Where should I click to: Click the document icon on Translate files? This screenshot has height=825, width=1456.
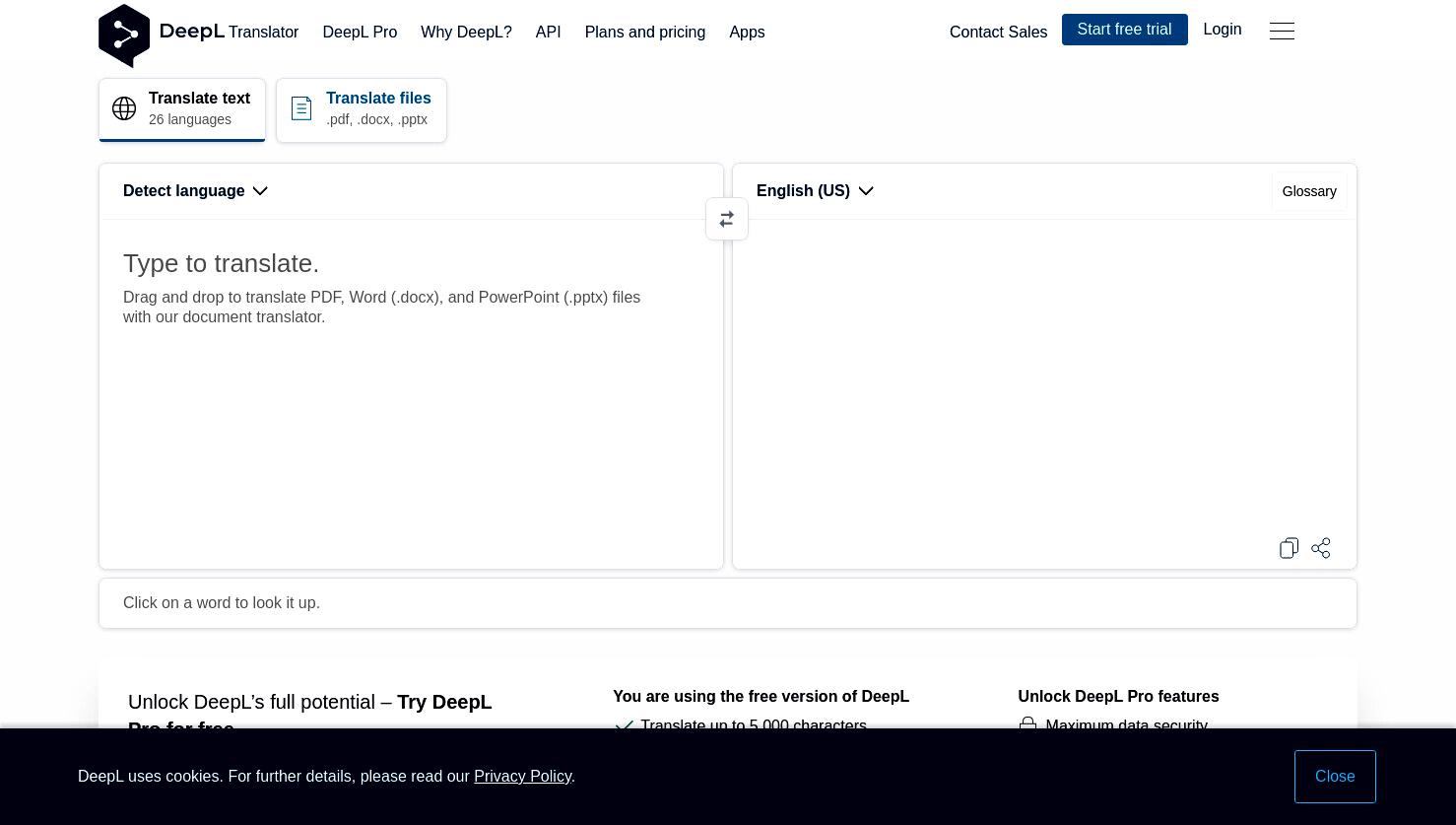click(x=301, y=108)
